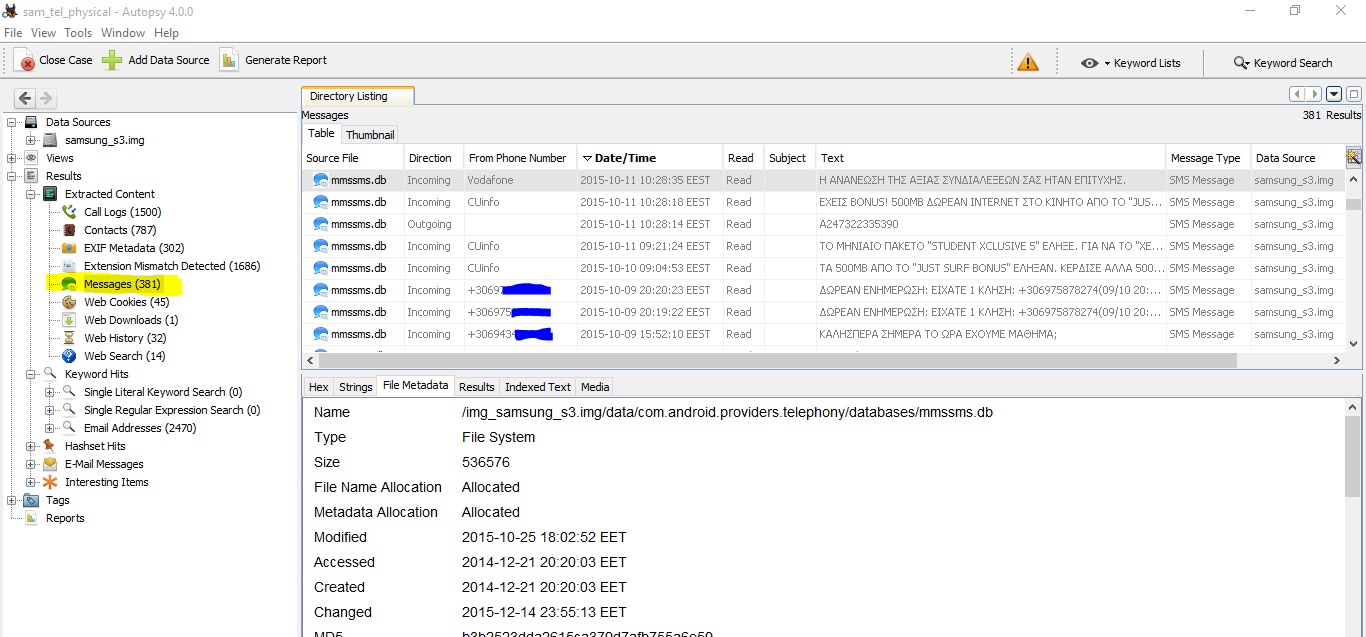Click the Extracted Content icon
Screen dimensions: 1366x637
click(49, 194)
